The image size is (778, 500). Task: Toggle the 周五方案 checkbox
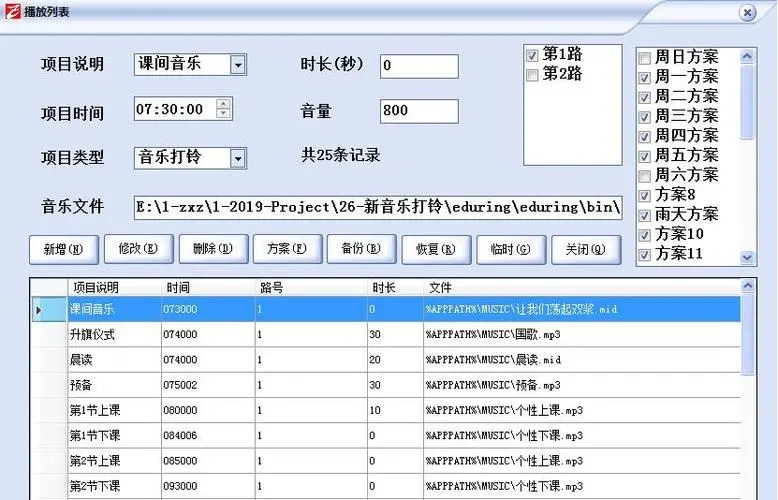coord(645,156)
